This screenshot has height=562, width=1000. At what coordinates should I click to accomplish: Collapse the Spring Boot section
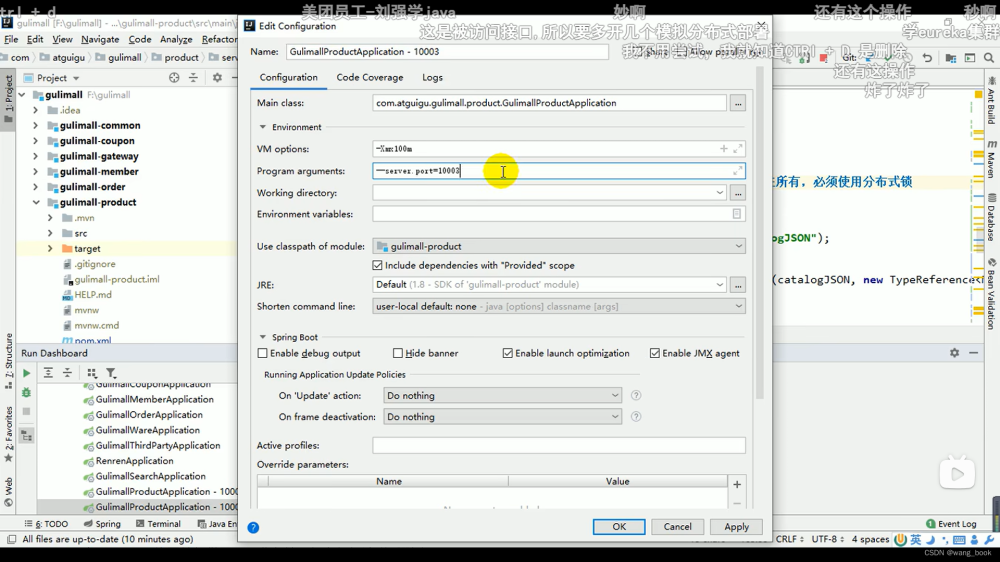click(263, 337)
